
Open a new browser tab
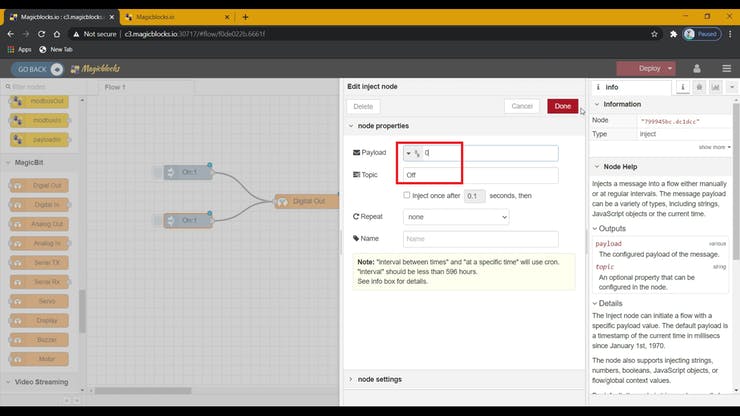tap(245, 17)
